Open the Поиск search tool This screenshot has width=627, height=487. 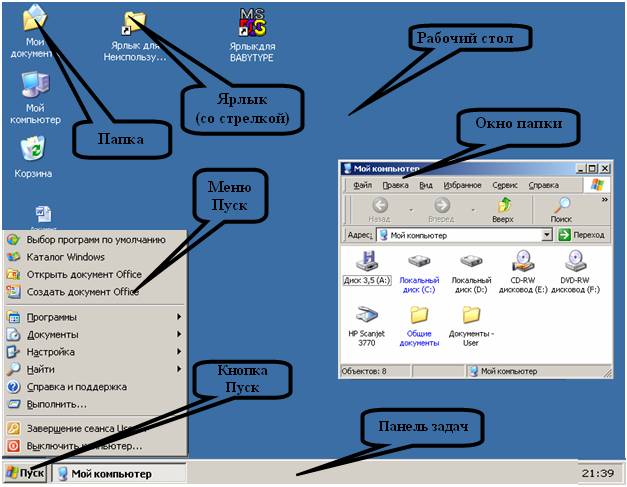pyautogui.click(x=561, y=210)
